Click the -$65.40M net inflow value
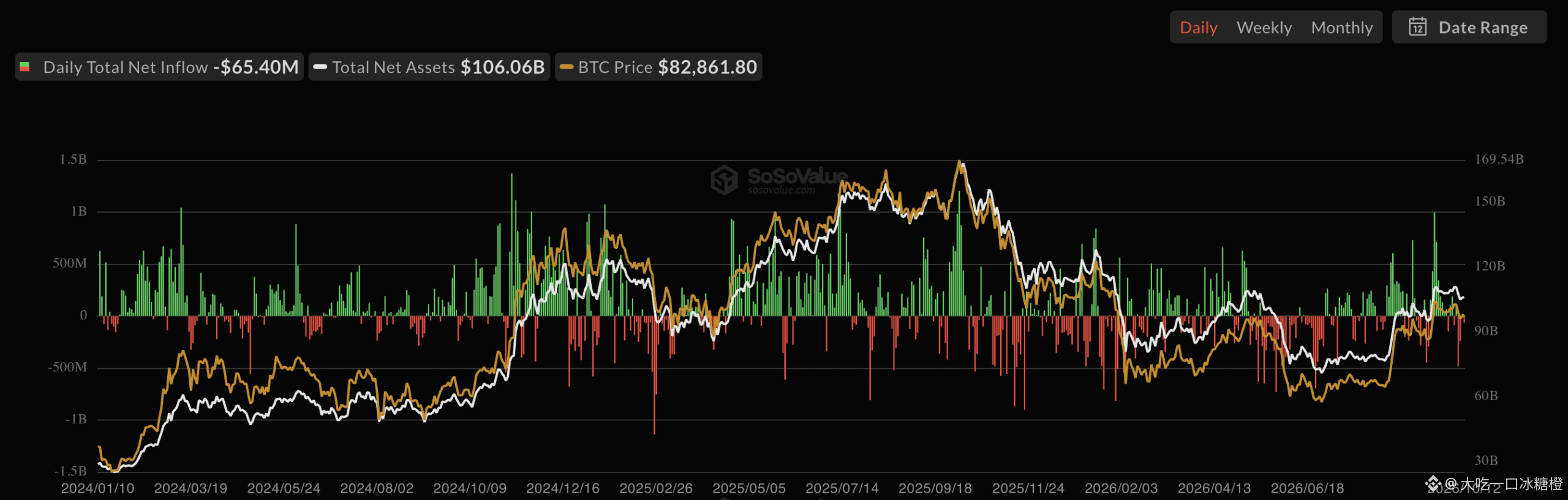The image size is (1568, 500). (x=256, y=67)
